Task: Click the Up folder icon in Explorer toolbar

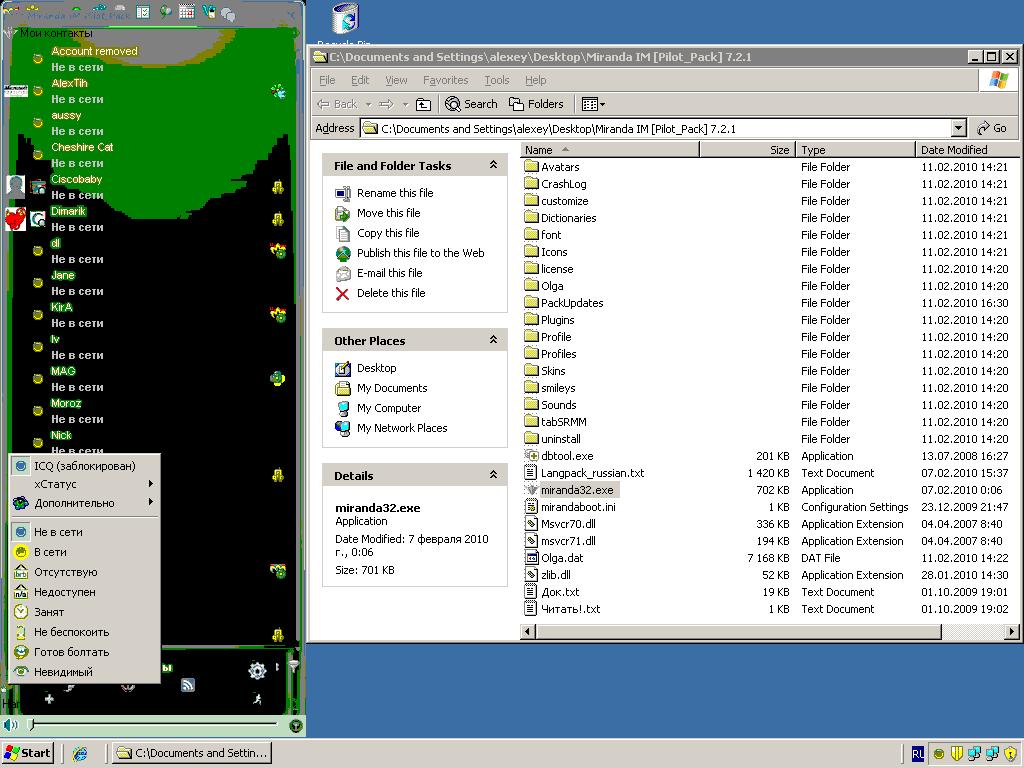Action: [x=424, y=104]
